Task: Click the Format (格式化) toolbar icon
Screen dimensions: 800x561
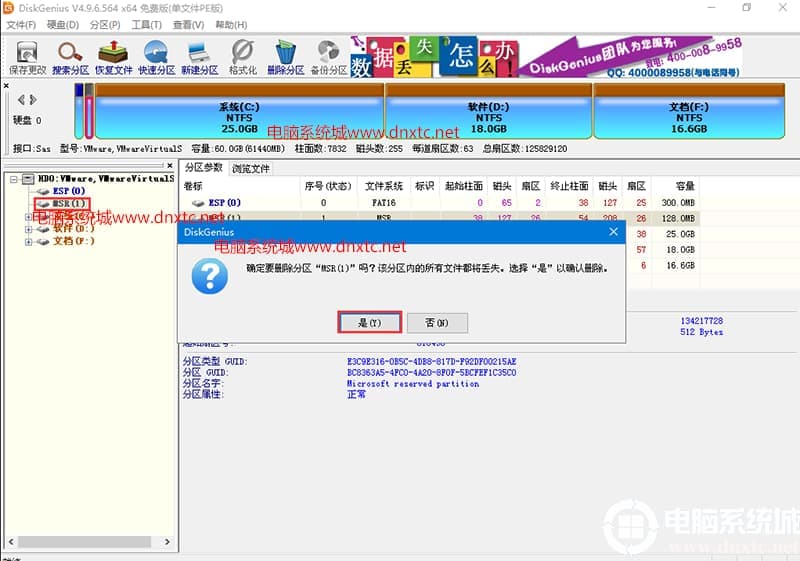Action: coord(242,58)
